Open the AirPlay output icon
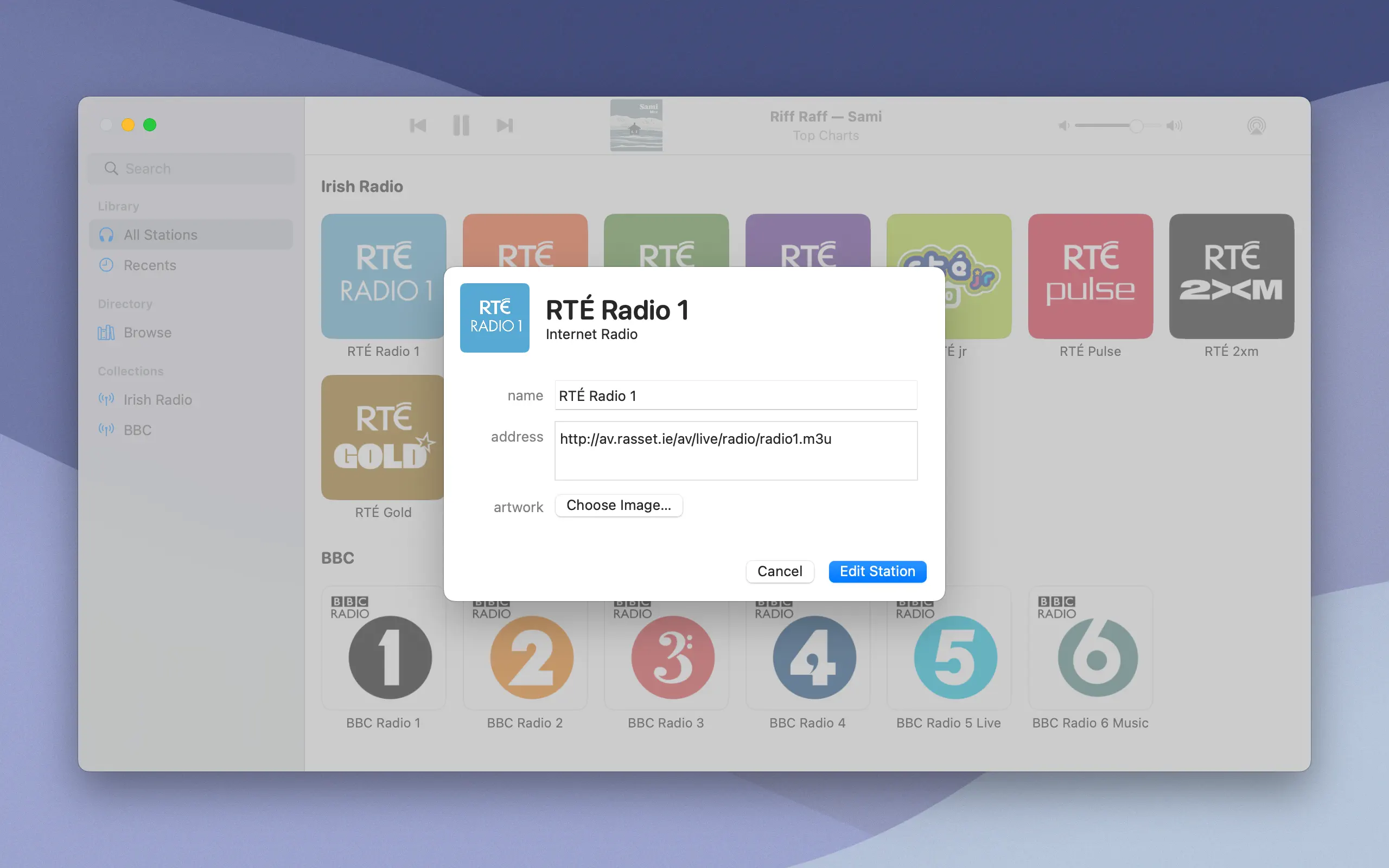The width and height of the screenshot is (1389, 868). point(1256,125)
